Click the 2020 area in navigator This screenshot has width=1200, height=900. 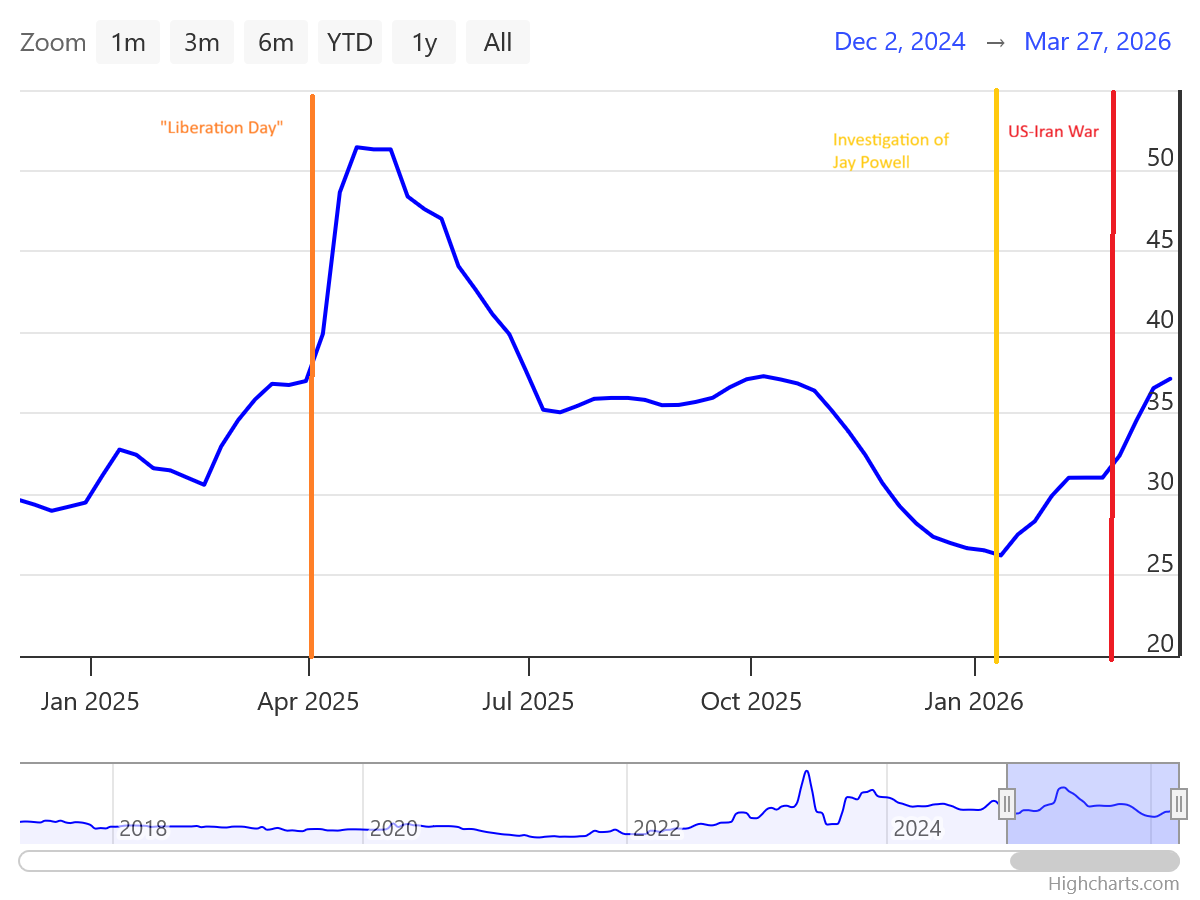[393, 828]
